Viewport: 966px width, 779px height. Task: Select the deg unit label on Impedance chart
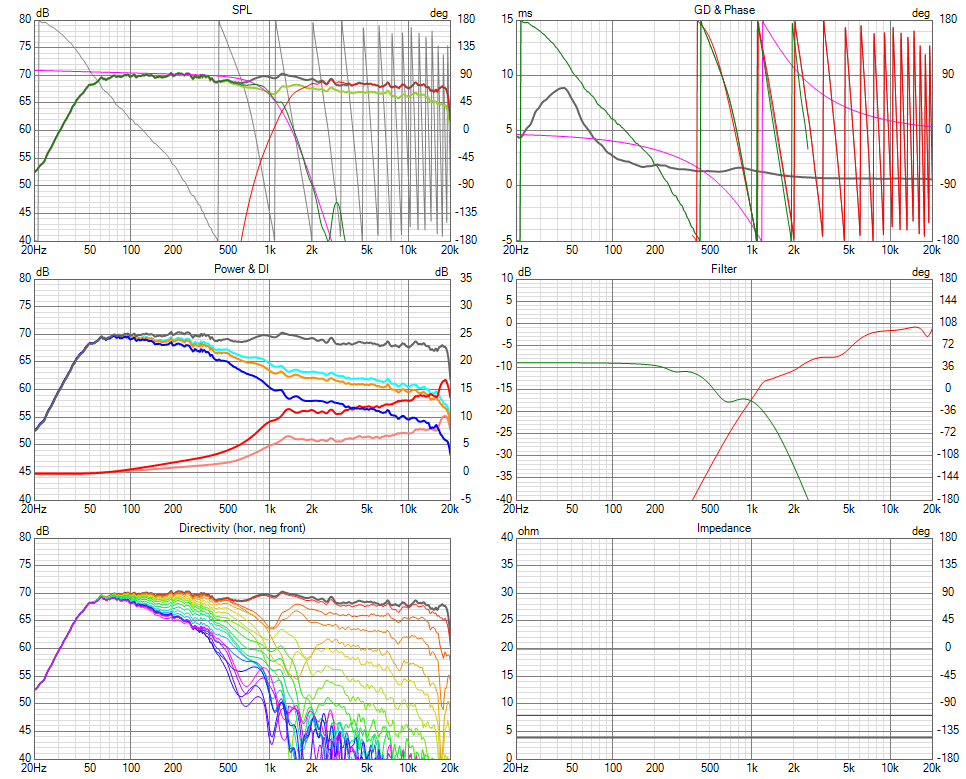coord(921,531)
